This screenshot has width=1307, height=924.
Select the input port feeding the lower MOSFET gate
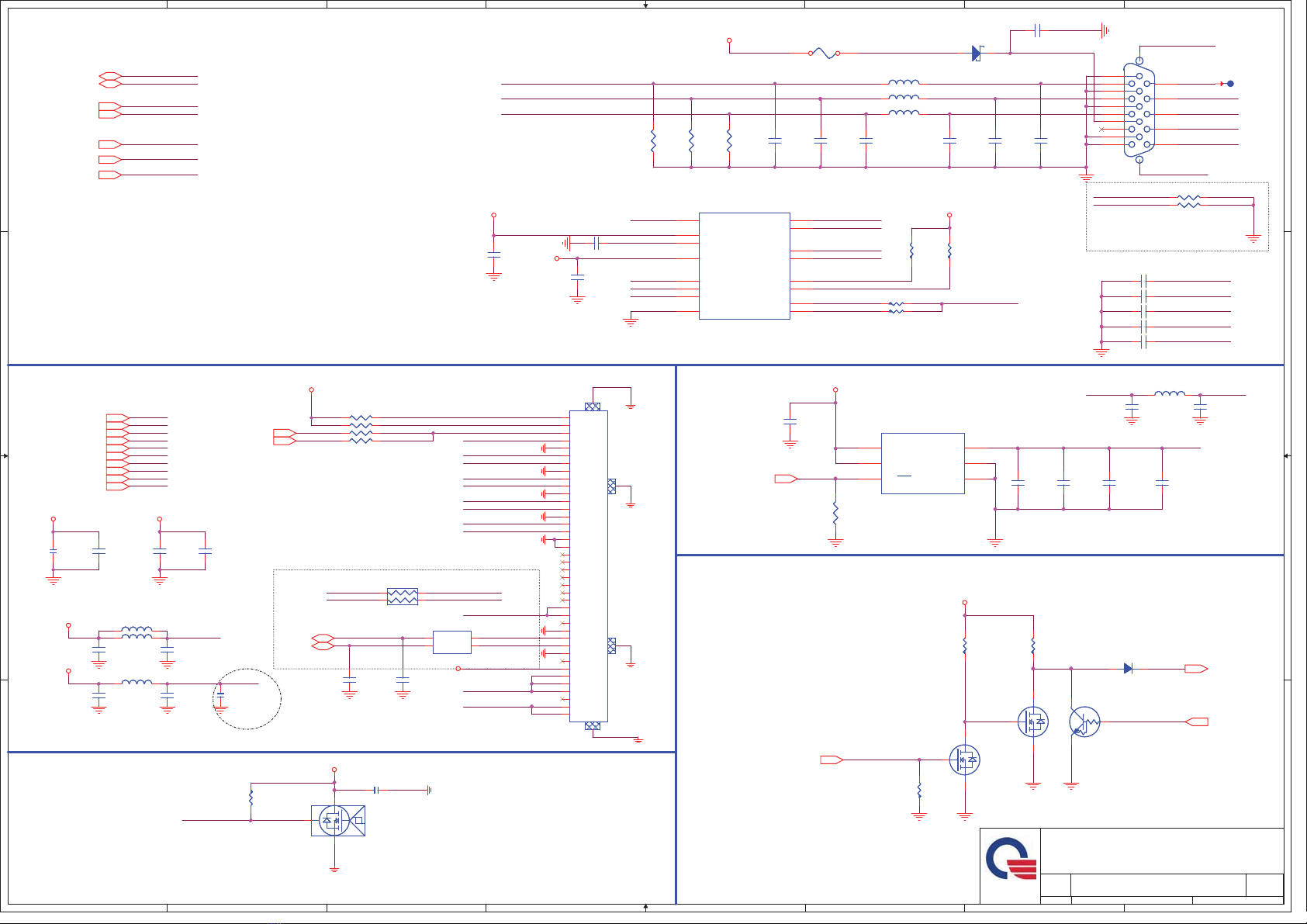(x=832, y=760)
